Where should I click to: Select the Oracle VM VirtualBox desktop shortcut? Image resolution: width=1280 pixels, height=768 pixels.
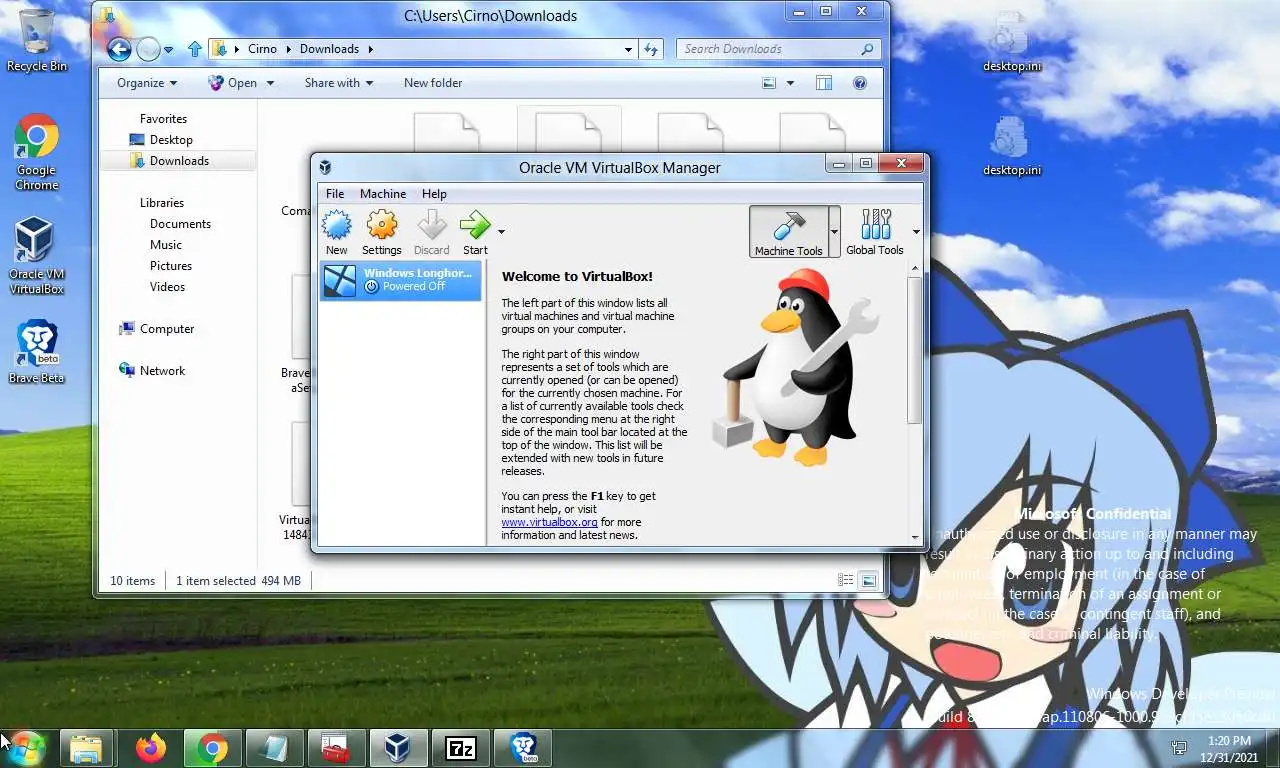[37, 255]
